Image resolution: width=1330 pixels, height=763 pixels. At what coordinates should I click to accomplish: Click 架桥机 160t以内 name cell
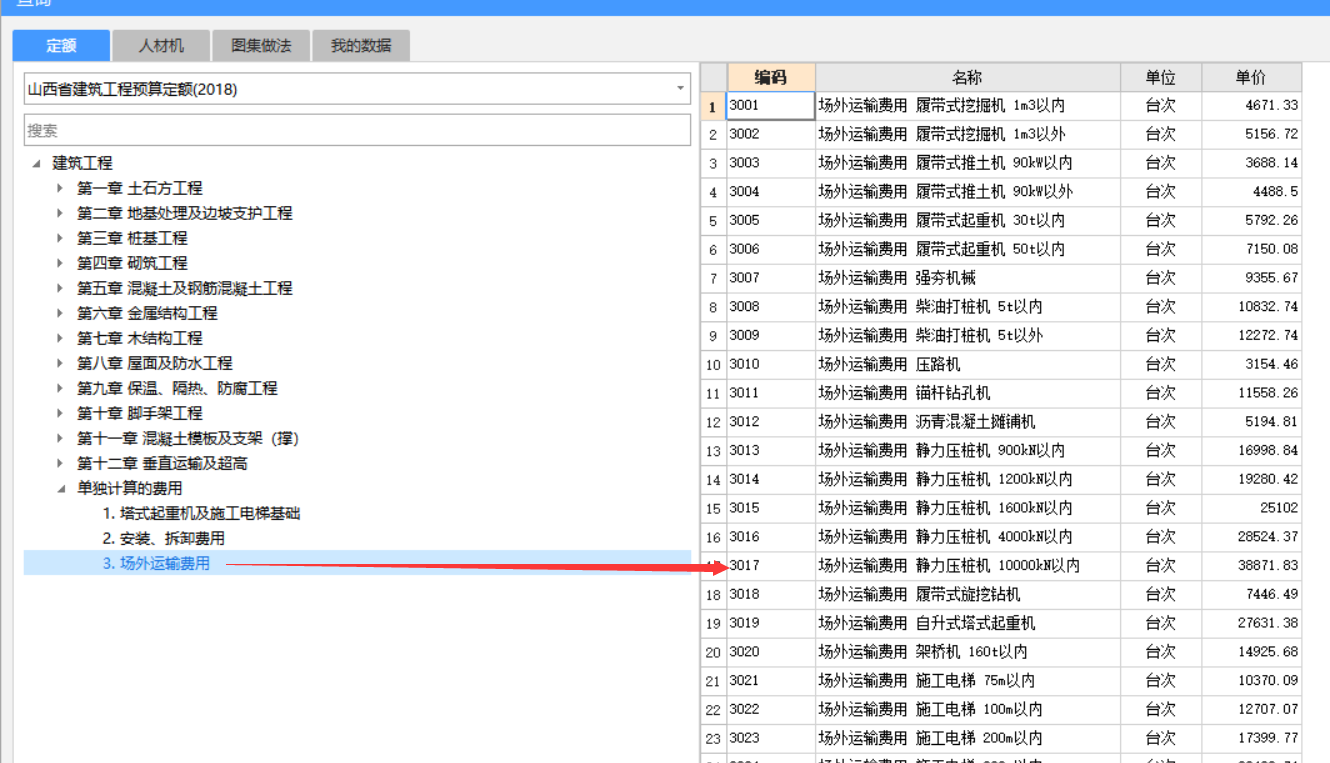[x=967, y=652]
